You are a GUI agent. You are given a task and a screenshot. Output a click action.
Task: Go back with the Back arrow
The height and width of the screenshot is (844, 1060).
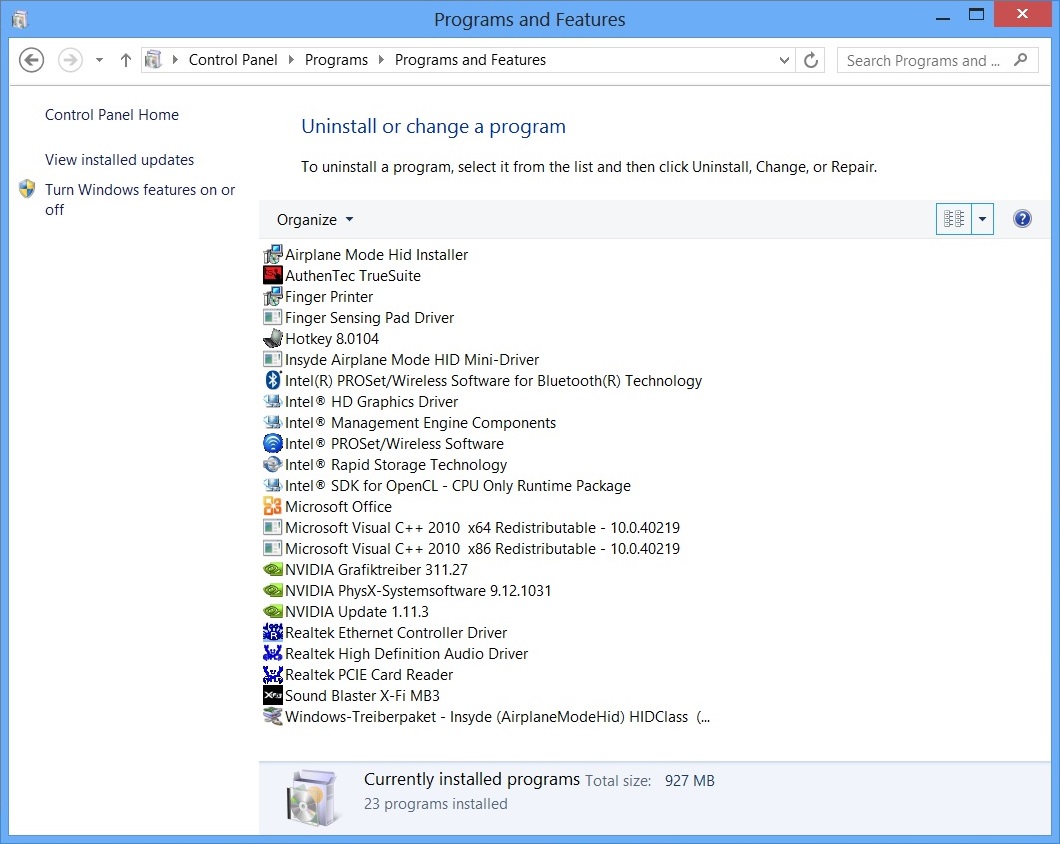[x=31, y=60]
